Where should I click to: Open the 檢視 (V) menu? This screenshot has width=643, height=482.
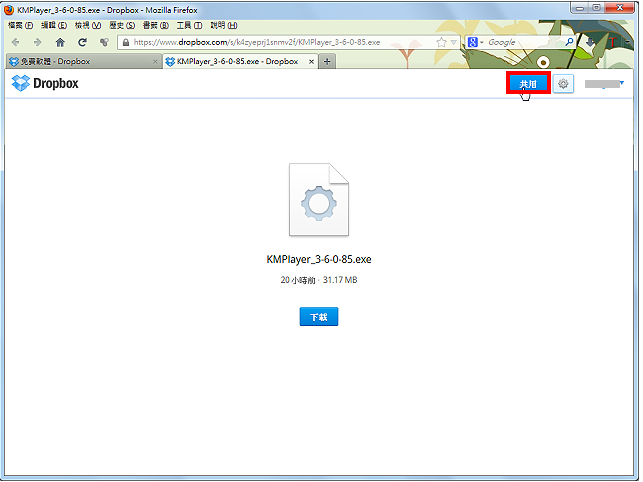coord(88,25)
